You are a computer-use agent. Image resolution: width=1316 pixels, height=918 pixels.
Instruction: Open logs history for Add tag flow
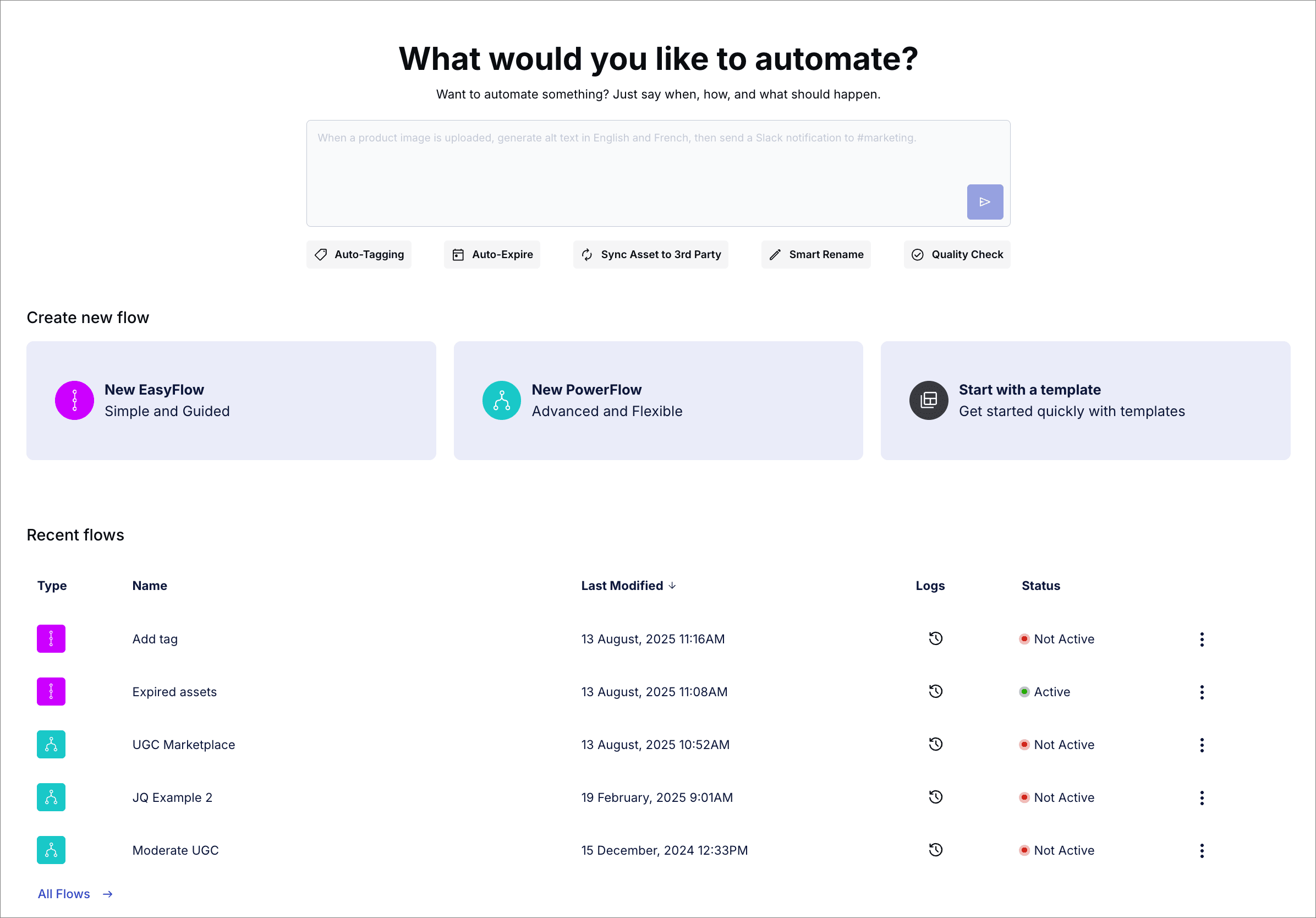coord(935,639)
